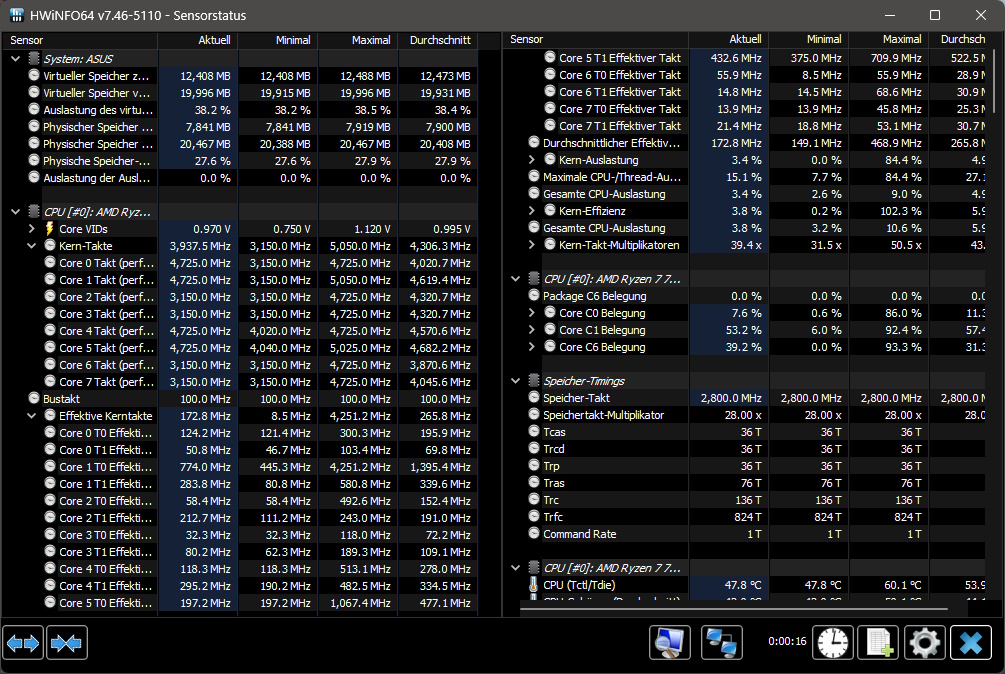This screenshot has width=1005, height=674.
Task: Click the left pane Durchschnitt column header
Action: click(x=438, y=40)
